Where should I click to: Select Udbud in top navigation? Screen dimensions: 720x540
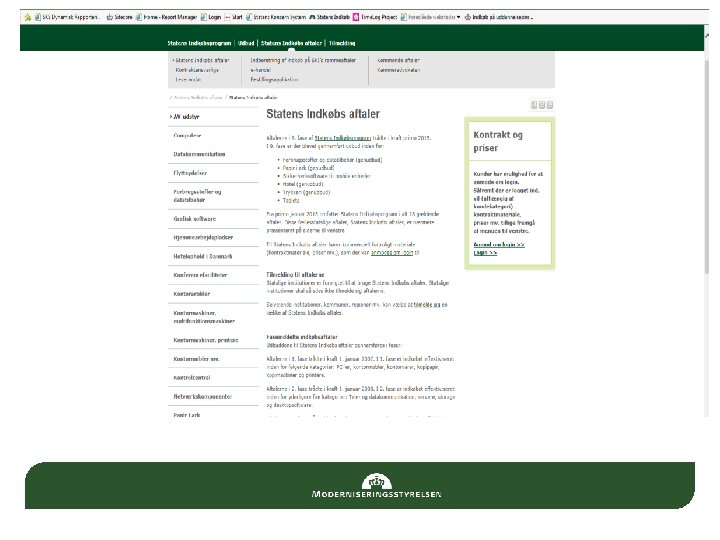click(x=246, y=43)
